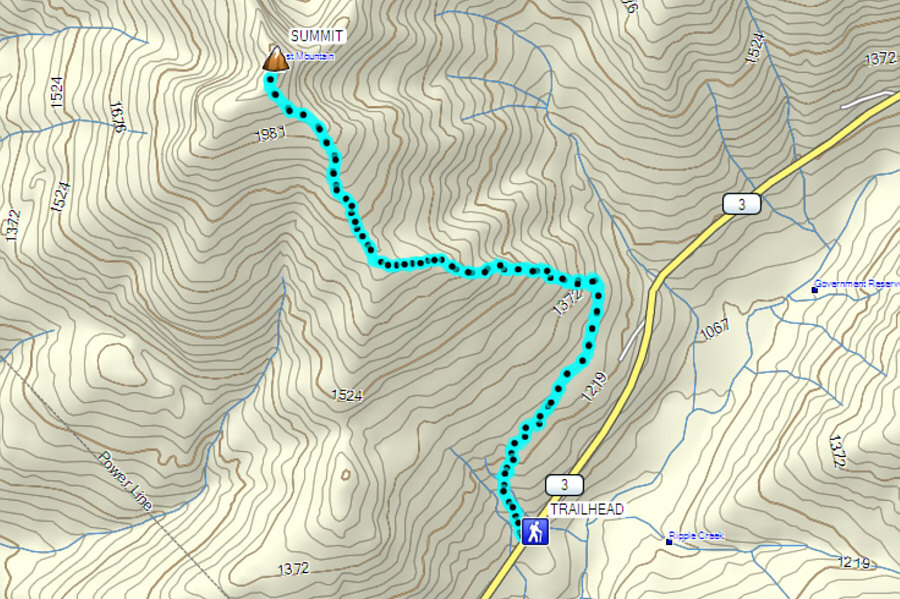The height and width of the screenshot is (599, 900).
Task: Click the 1524 label in the map center
Action: coord(347,395)
